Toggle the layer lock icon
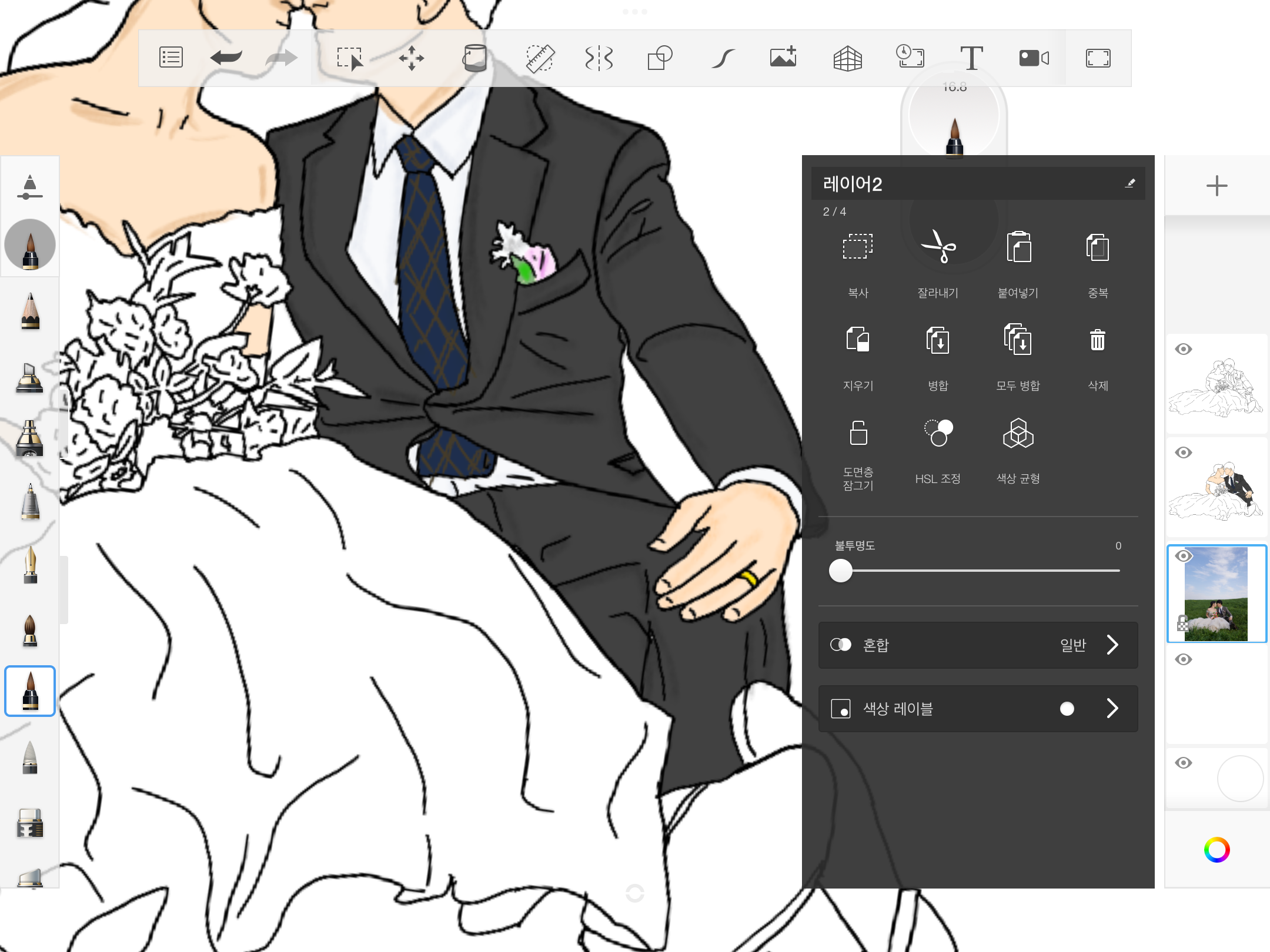This screenshot has height=952, width=1270. [x=858, y=434]
